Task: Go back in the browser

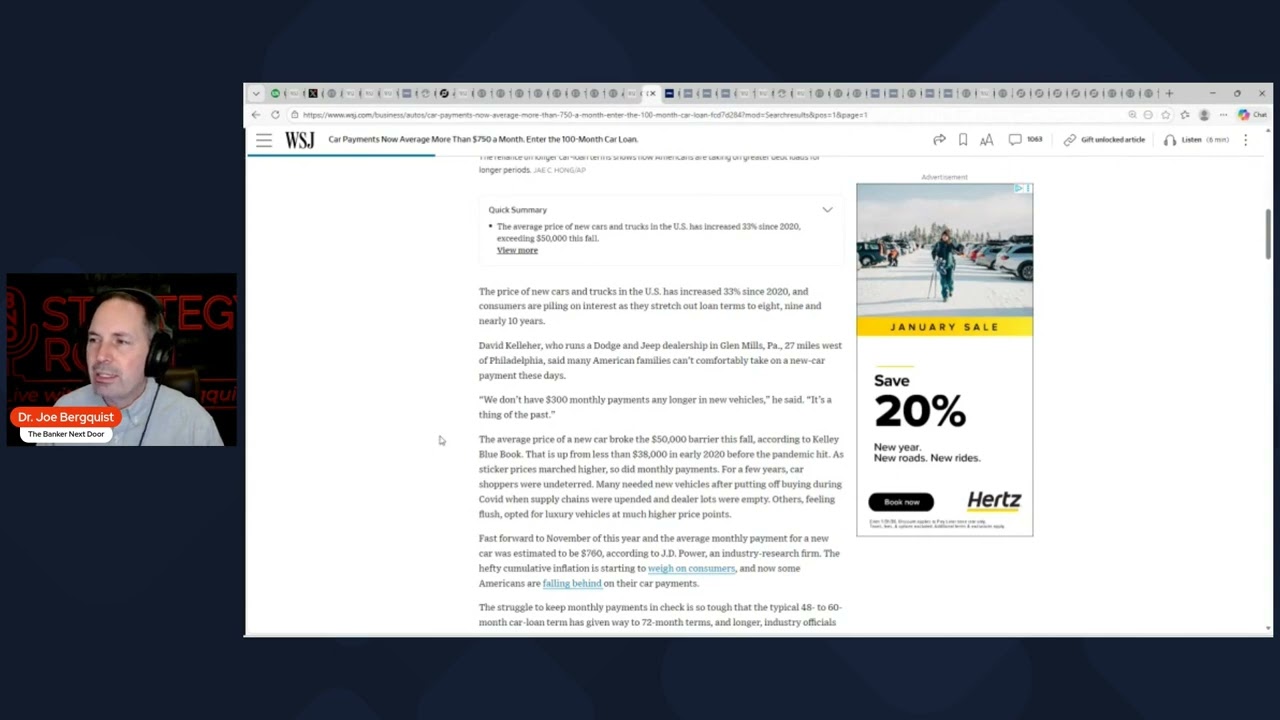Action: pyautogui.click(x=256, y=115)
